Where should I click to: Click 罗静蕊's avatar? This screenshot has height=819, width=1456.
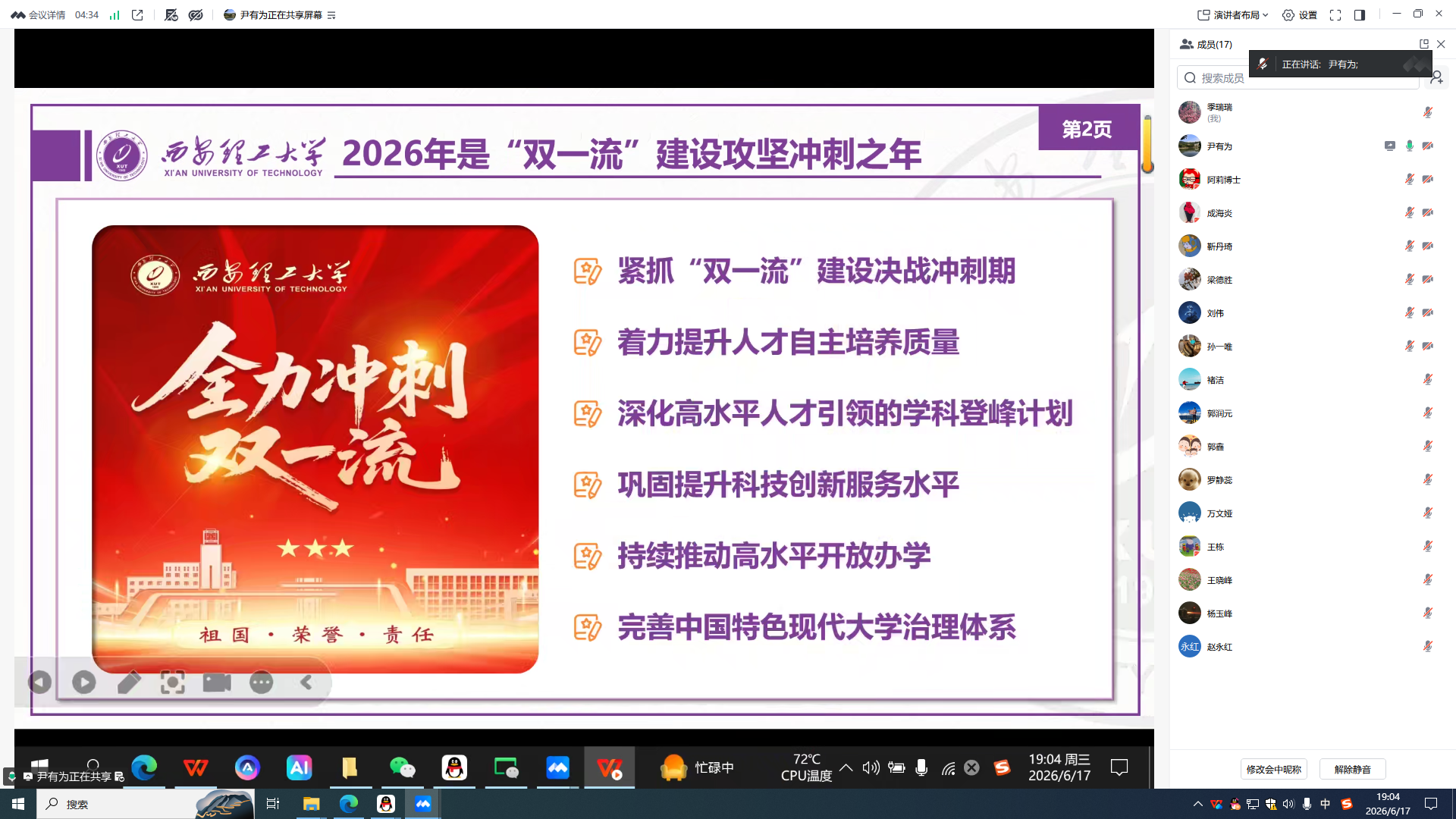(x=1190, y=479)
